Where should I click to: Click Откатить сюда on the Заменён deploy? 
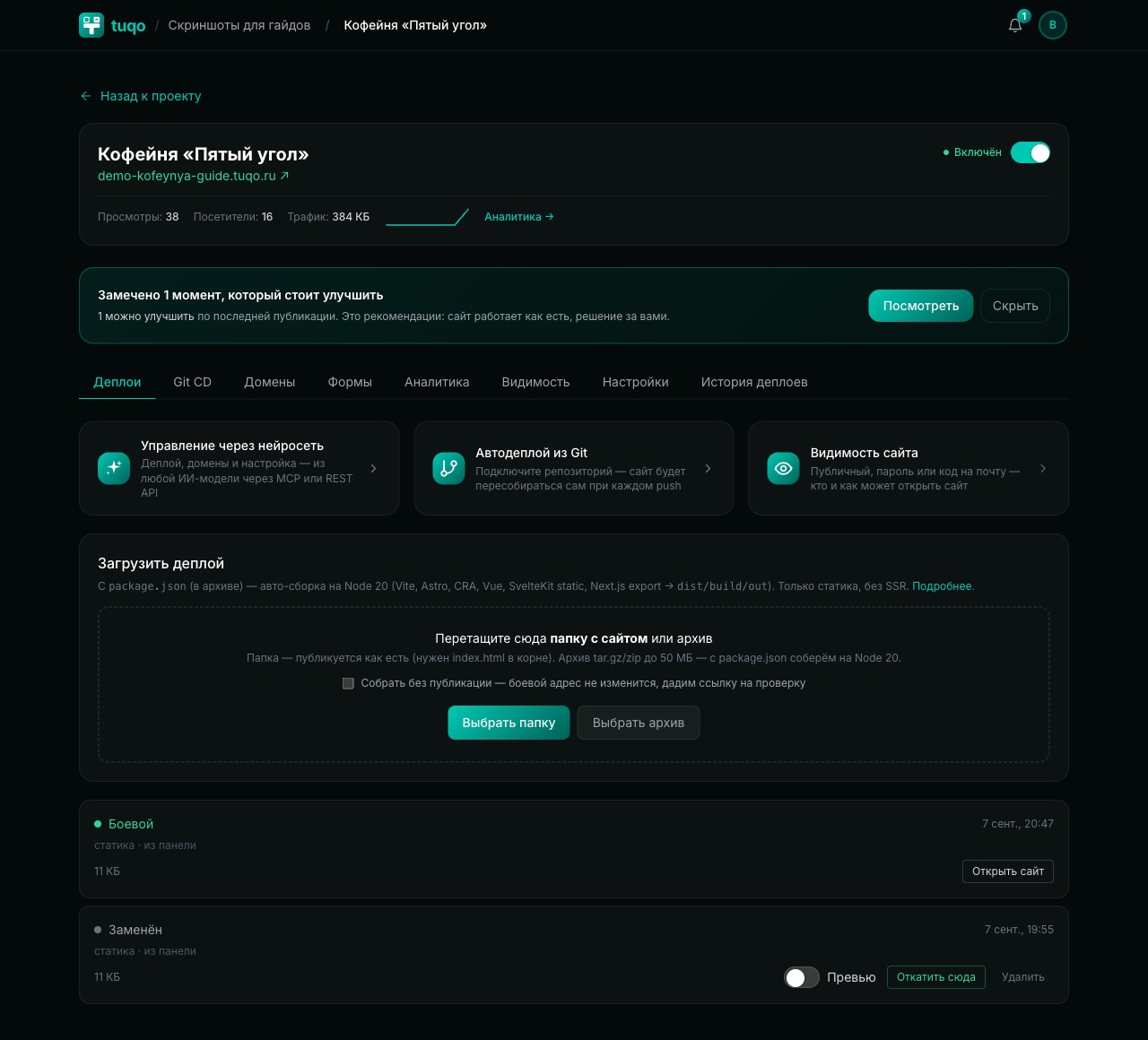[936, 977]
